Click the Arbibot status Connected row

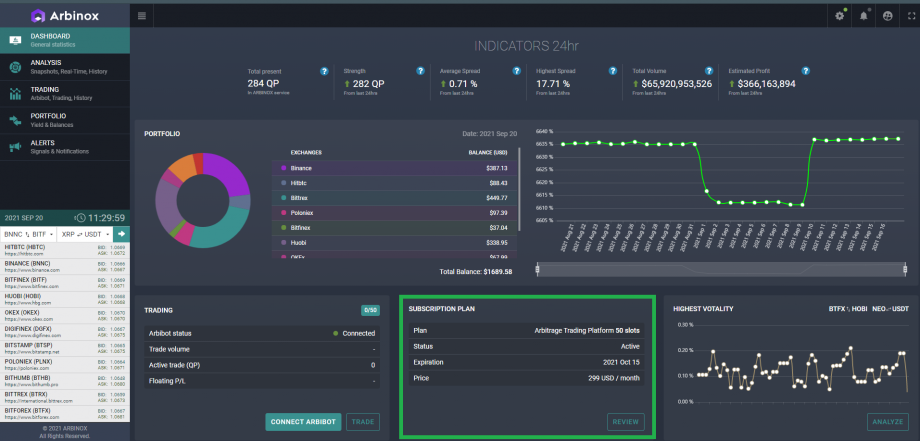click(x=262, y=333)
